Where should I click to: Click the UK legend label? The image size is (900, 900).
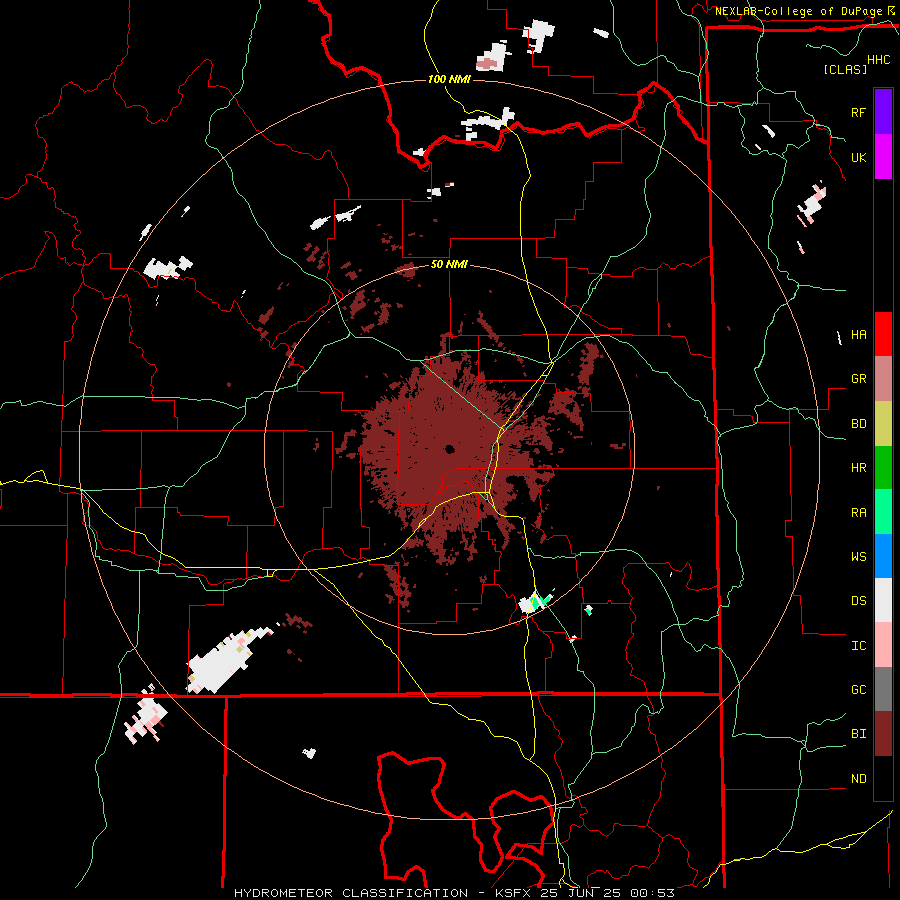coord(858,157)
